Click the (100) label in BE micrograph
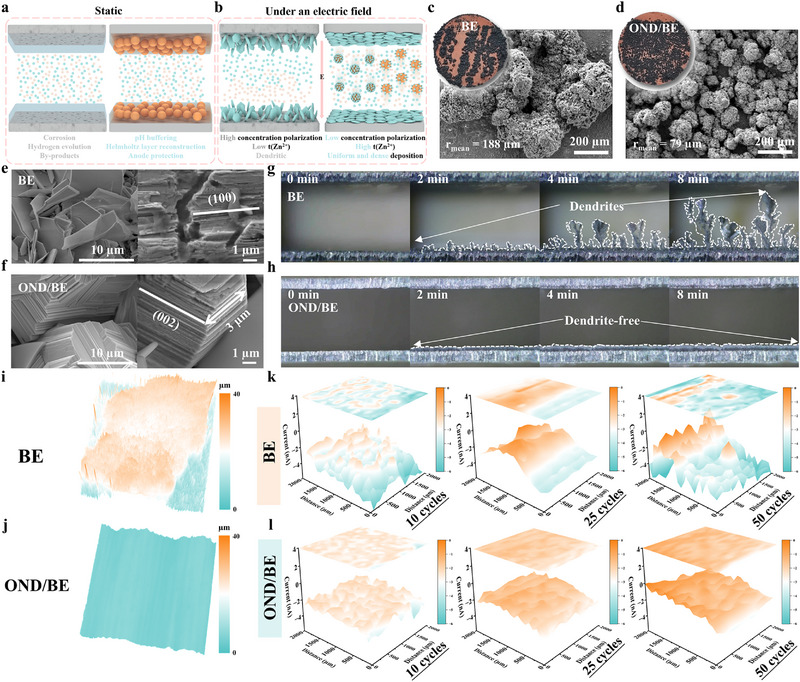The image size is (800, 682). pos(222,198)
